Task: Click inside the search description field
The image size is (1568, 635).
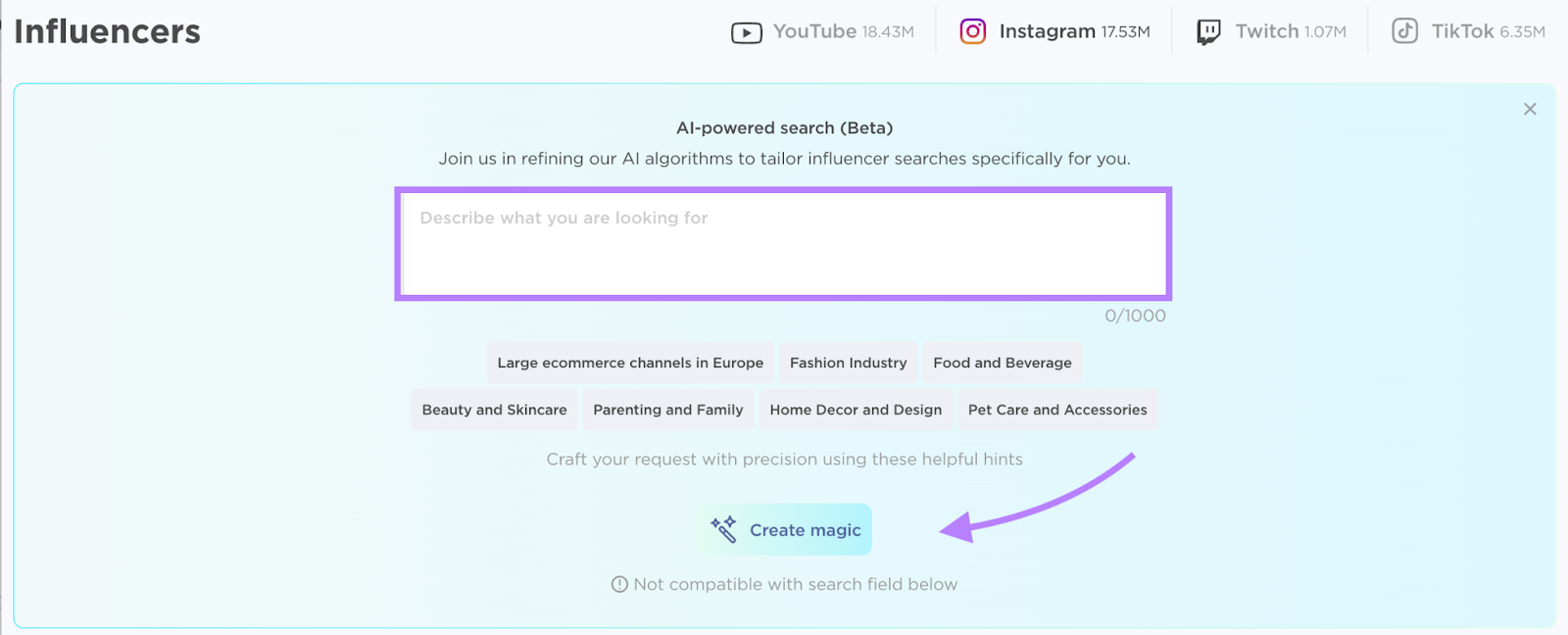Action: pos(783,241)
